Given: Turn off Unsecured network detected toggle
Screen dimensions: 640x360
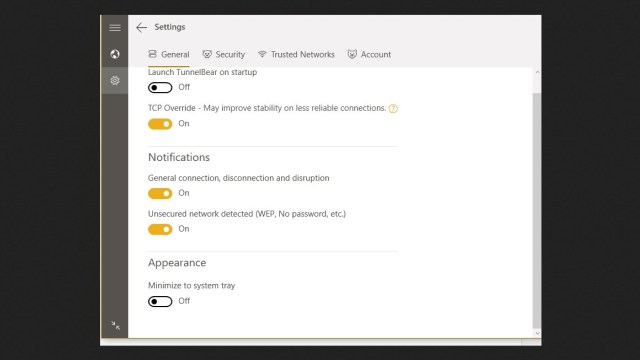Looking at the screenshot, I should (160, 229).
